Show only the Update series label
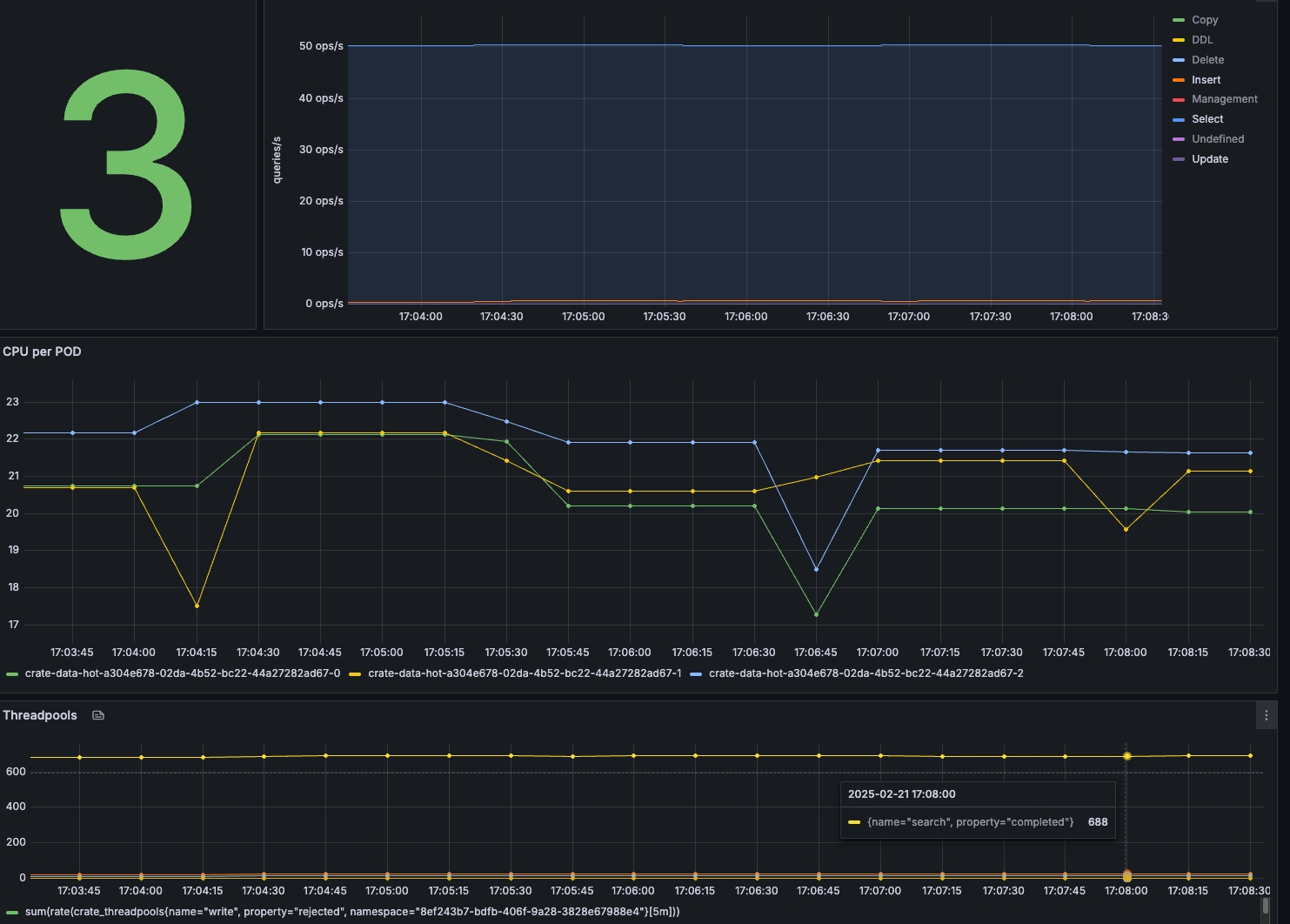 pyautogui.click(x=1209, y=159)
